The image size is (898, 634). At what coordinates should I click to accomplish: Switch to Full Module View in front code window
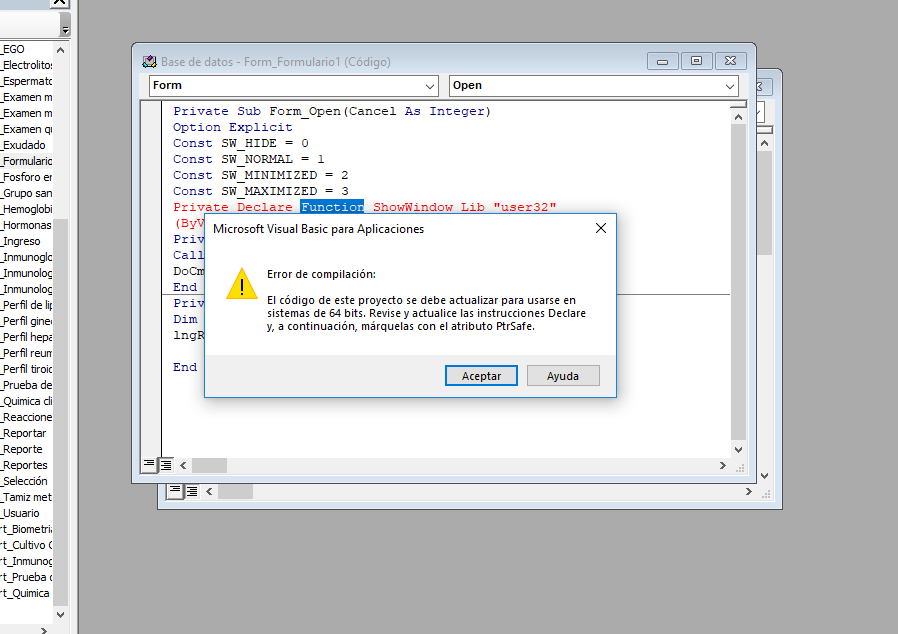(166, 464)
